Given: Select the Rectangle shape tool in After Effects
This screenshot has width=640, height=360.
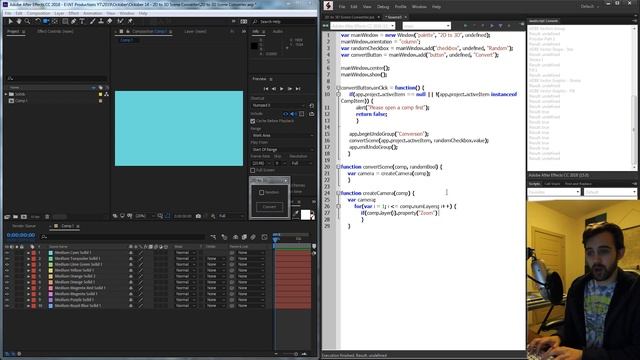Looking at the screenshot, I should (x=65, y=21).
